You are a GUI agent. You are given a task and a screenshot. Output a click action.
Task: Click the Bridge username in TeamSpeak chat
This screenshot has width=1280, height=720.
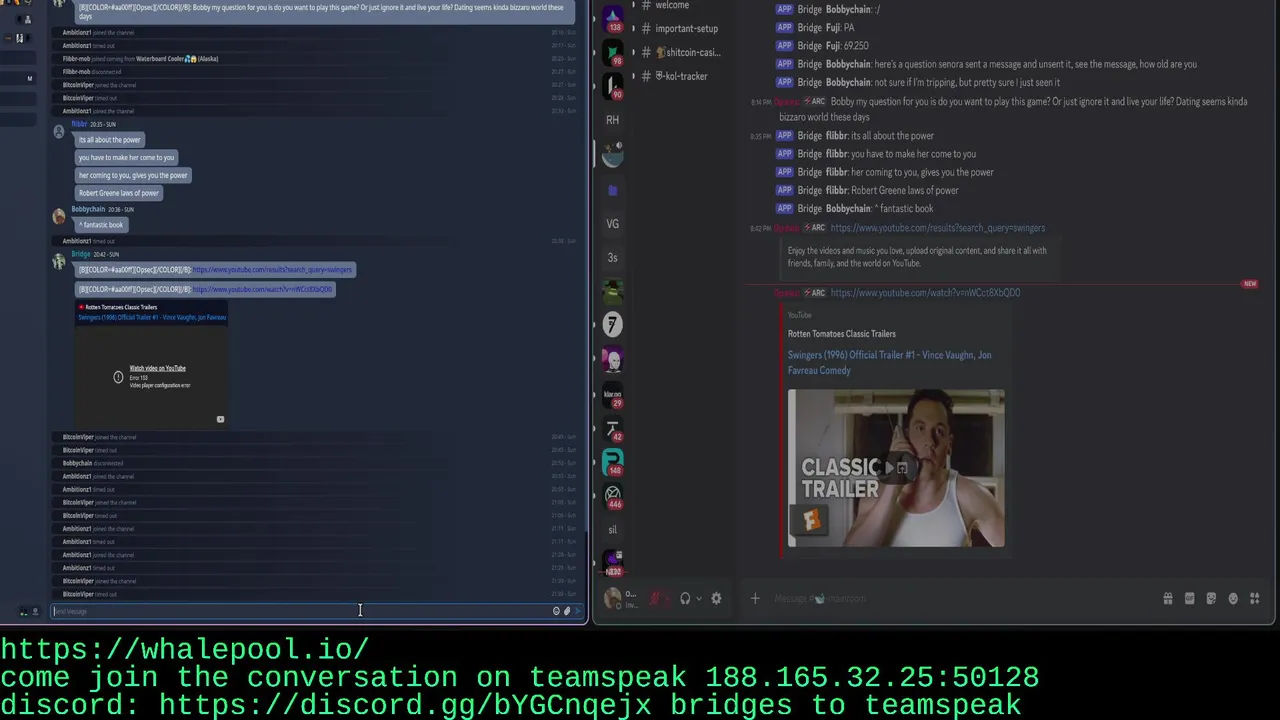81,254
